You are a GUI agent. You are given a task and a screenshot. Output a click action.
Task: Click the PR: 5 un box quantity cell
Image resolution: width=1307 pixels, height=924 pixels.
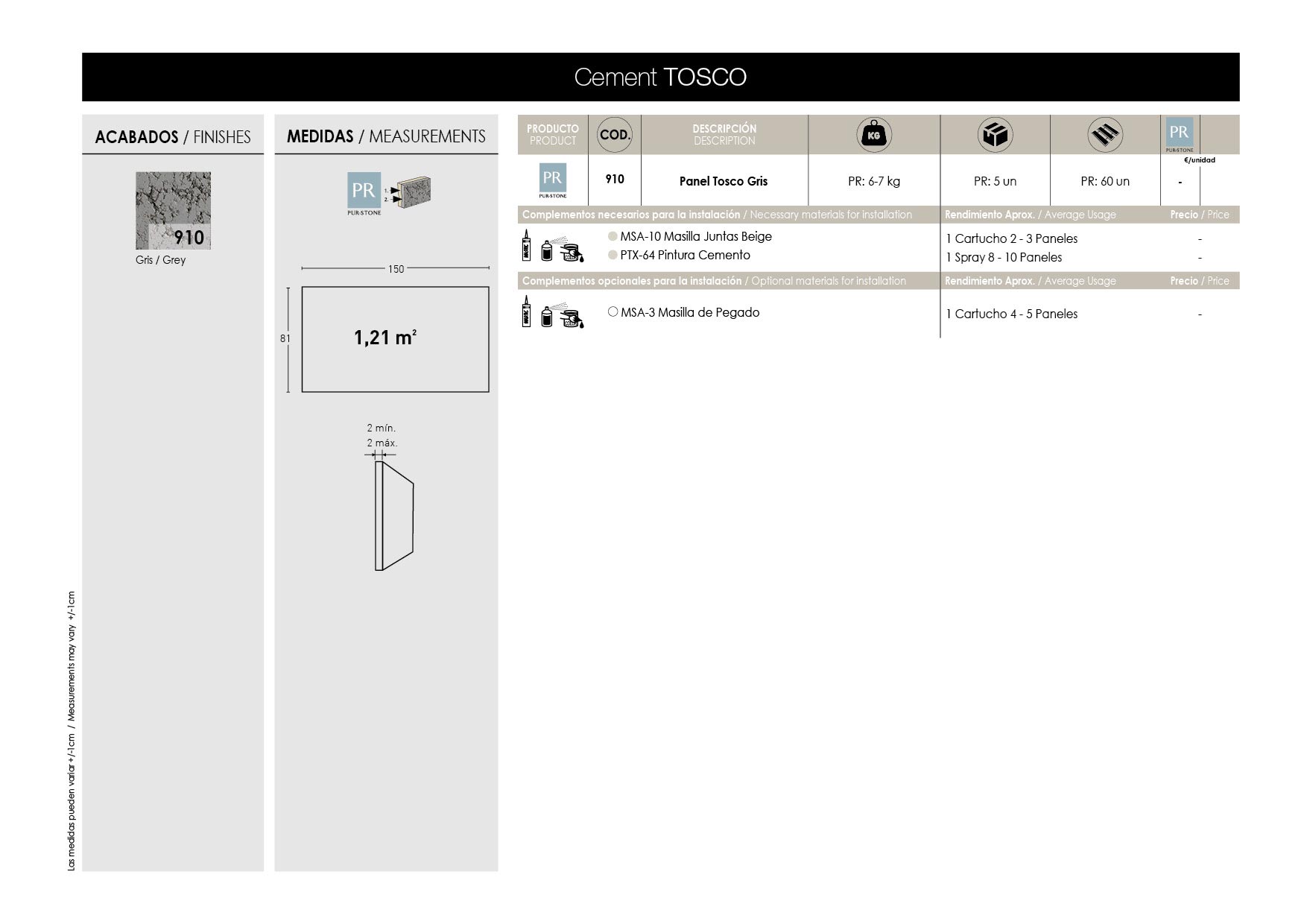(995, 181)
